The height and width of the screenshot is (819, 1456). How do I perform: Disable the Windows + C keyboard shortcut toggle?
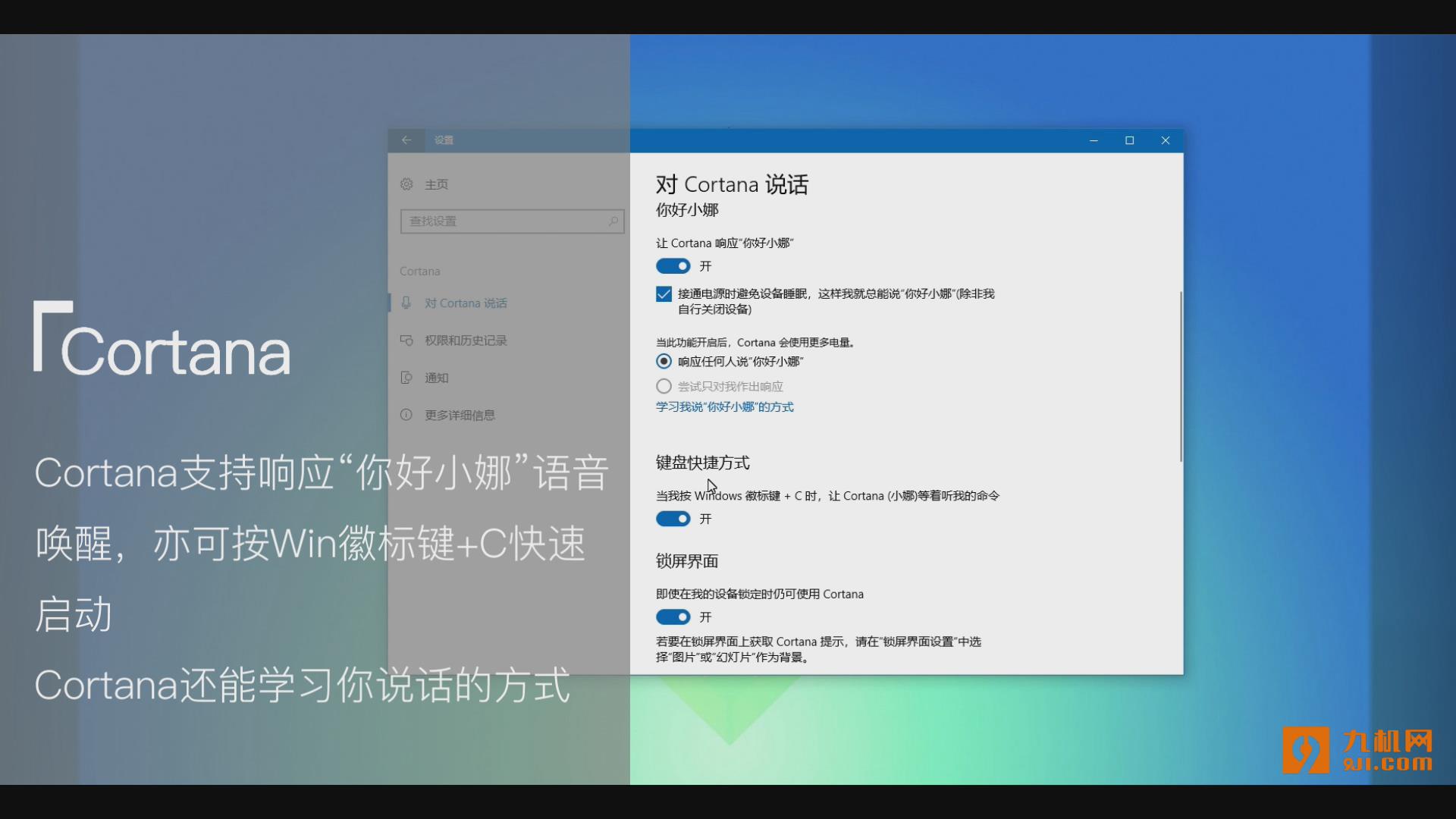[673, 519]
